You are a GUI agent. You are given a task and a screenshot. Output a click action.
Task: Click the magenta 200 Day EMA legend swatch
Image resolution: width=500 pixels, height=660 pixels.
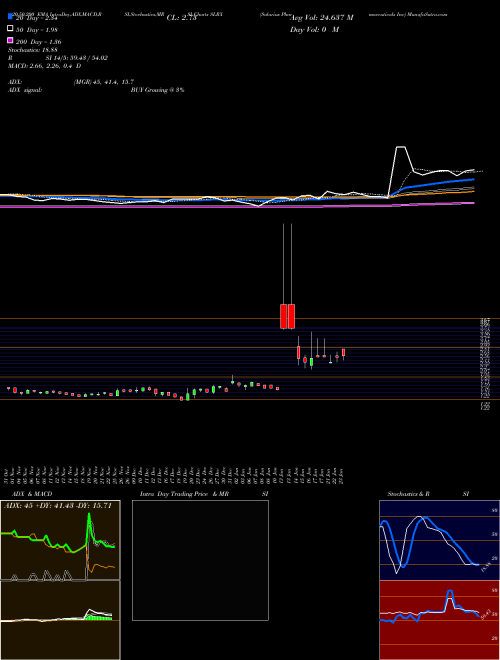[10, 40]
